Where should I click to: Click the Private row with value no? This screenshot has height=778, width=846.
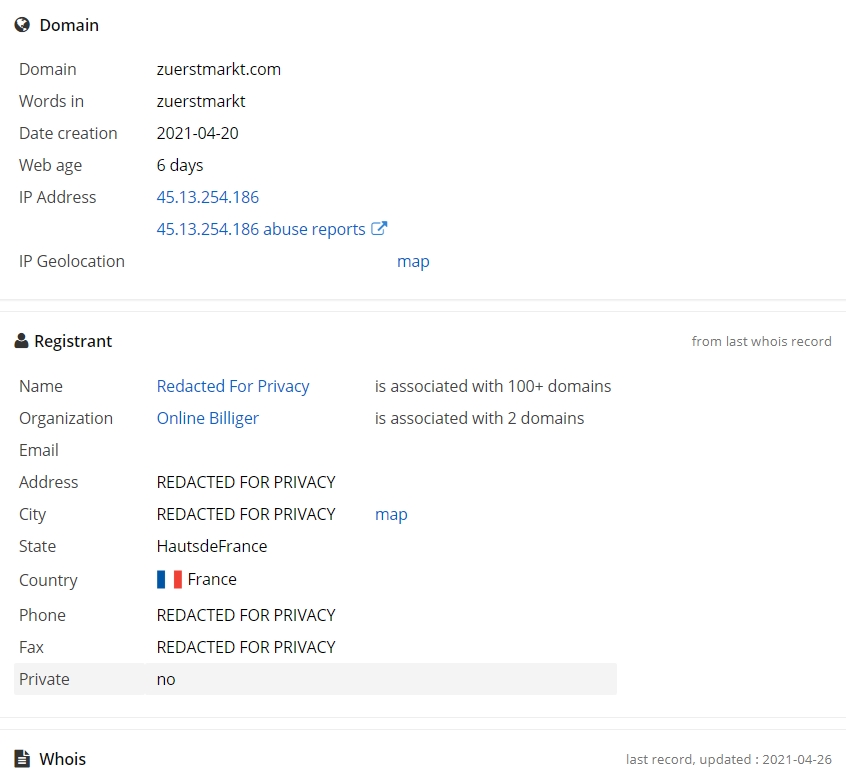pyautogui.click(x=315, y=679)
